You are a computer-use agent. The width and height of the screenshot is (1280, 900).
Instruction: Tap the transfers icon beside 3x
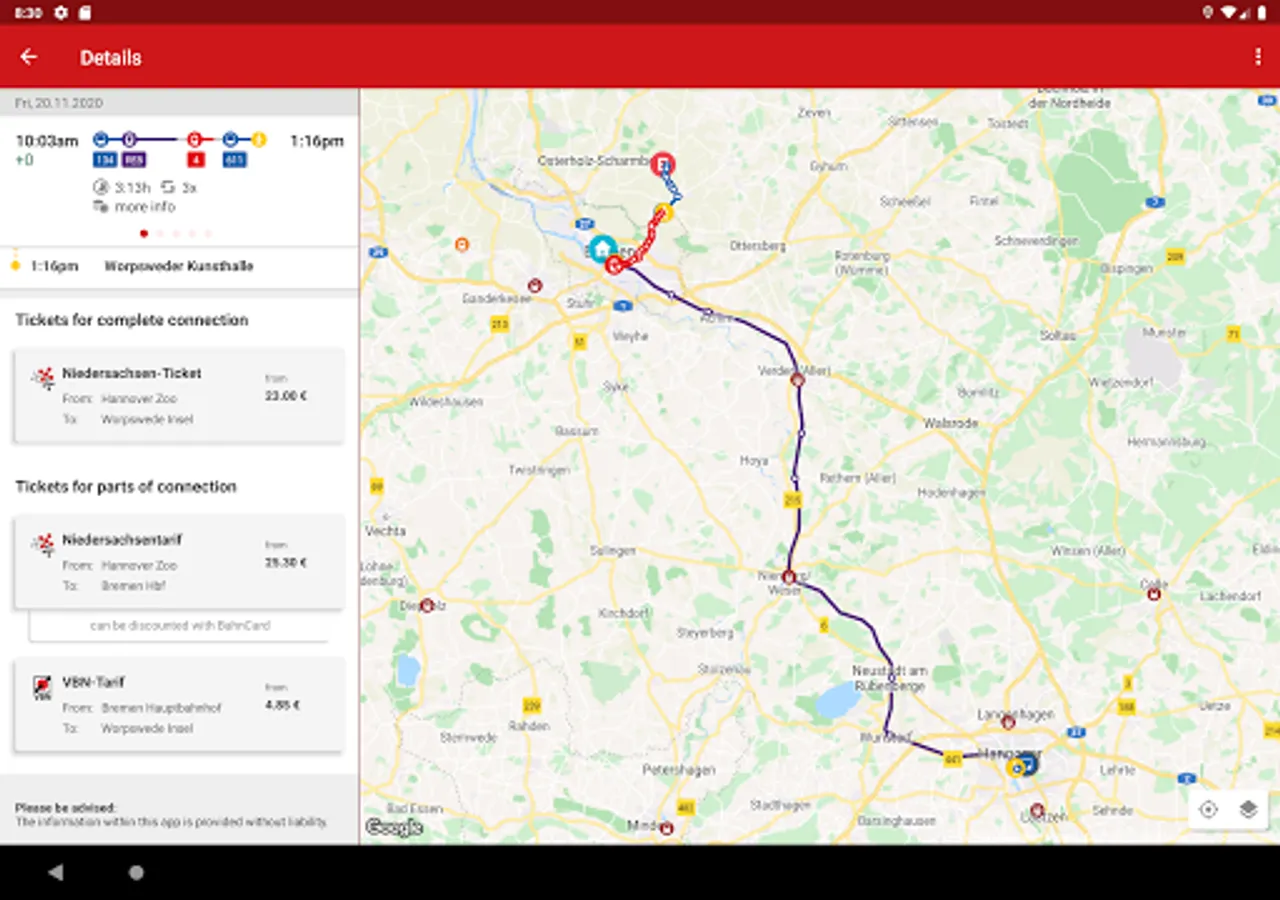pos(169,187)
